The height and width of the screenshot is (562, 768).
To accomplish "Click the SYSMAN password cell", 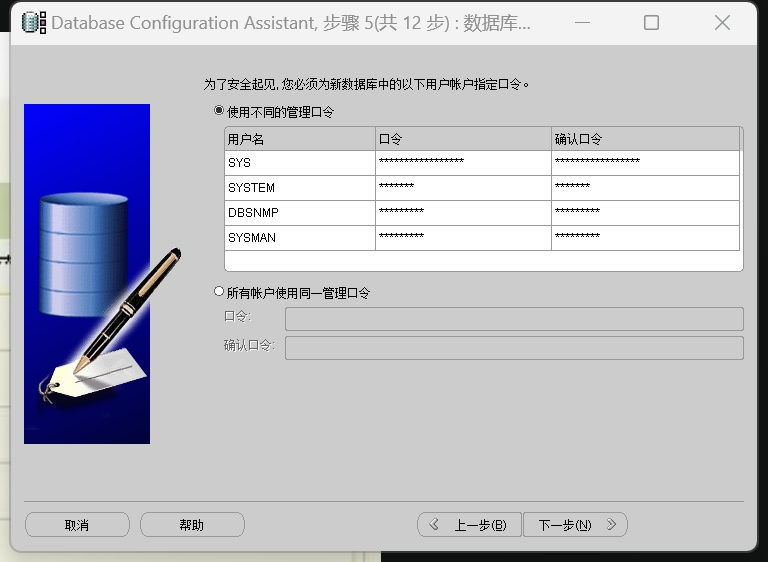I will pos(463,238).
